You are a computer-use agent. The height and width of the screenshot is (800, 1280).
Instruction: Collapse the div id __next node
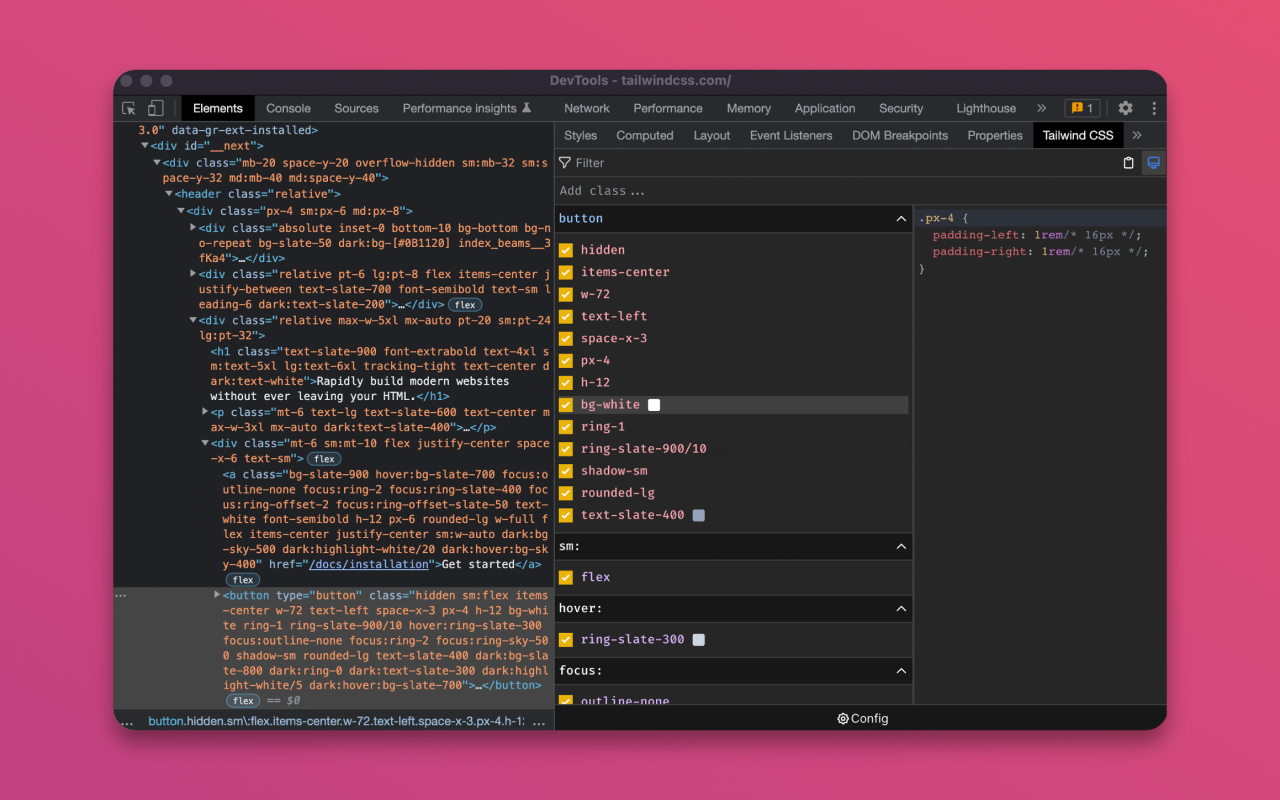[x=144, y=146]
